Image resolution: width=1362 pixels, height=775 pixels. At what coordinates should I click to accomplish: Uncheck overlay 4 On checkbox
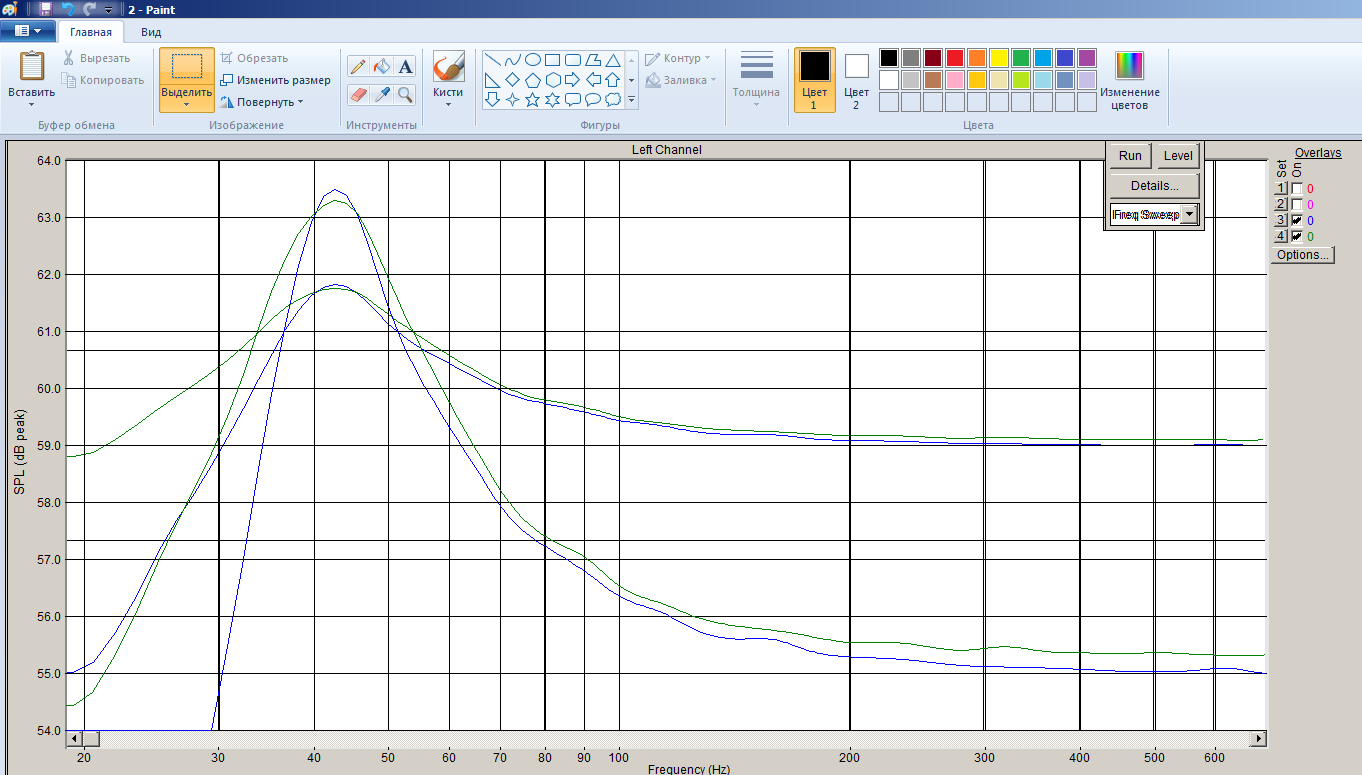coord(1297,236)
